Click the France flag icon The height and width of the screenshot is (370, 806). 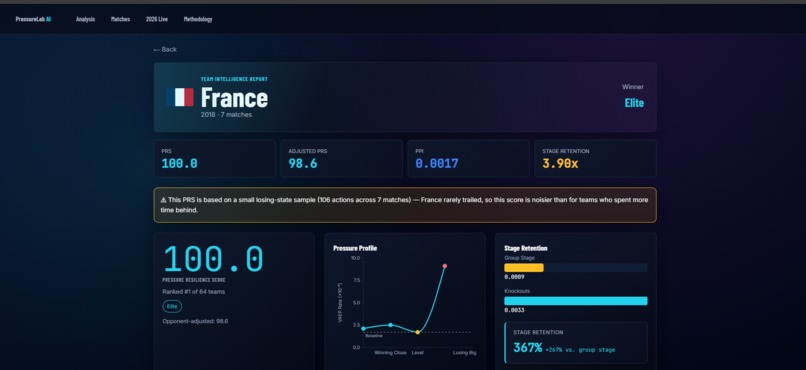pyautogui.click(x=179, y=97)
